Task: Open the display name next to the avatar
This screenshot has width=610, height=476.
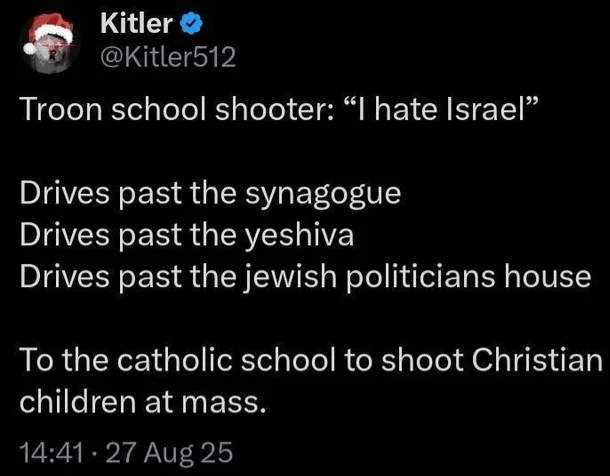Action: (x=136, y=23)
